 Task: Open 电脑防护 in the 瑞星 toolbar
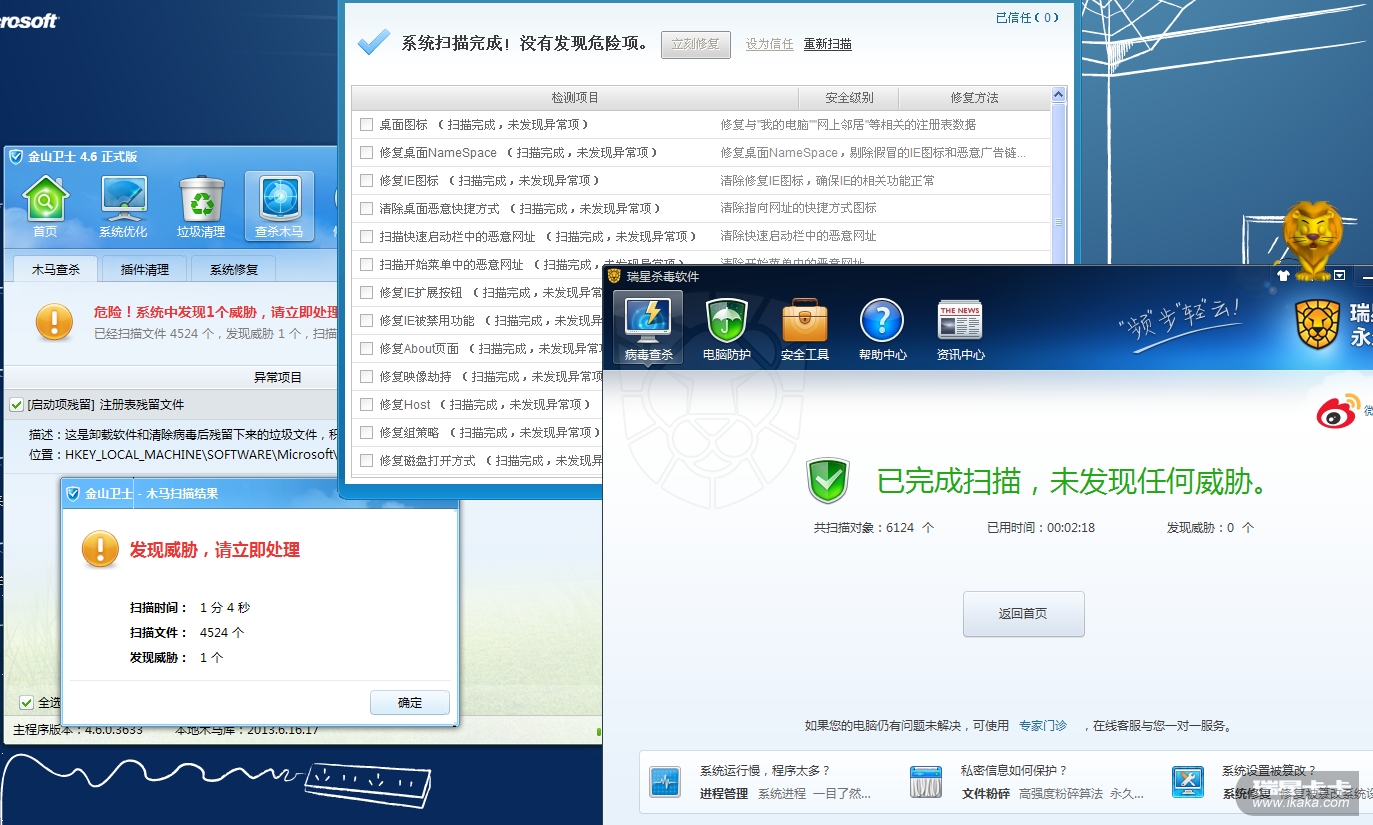click(x=727, y=328)
